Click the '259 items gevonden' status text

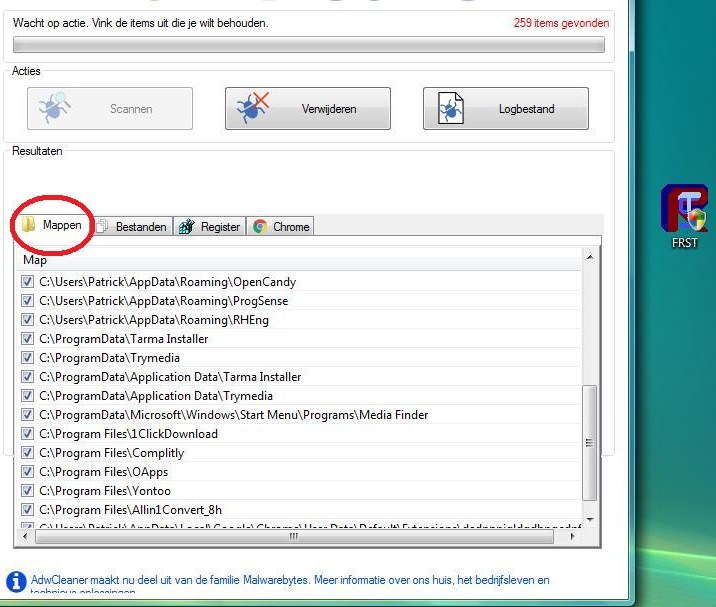click(x=561, y=23)
